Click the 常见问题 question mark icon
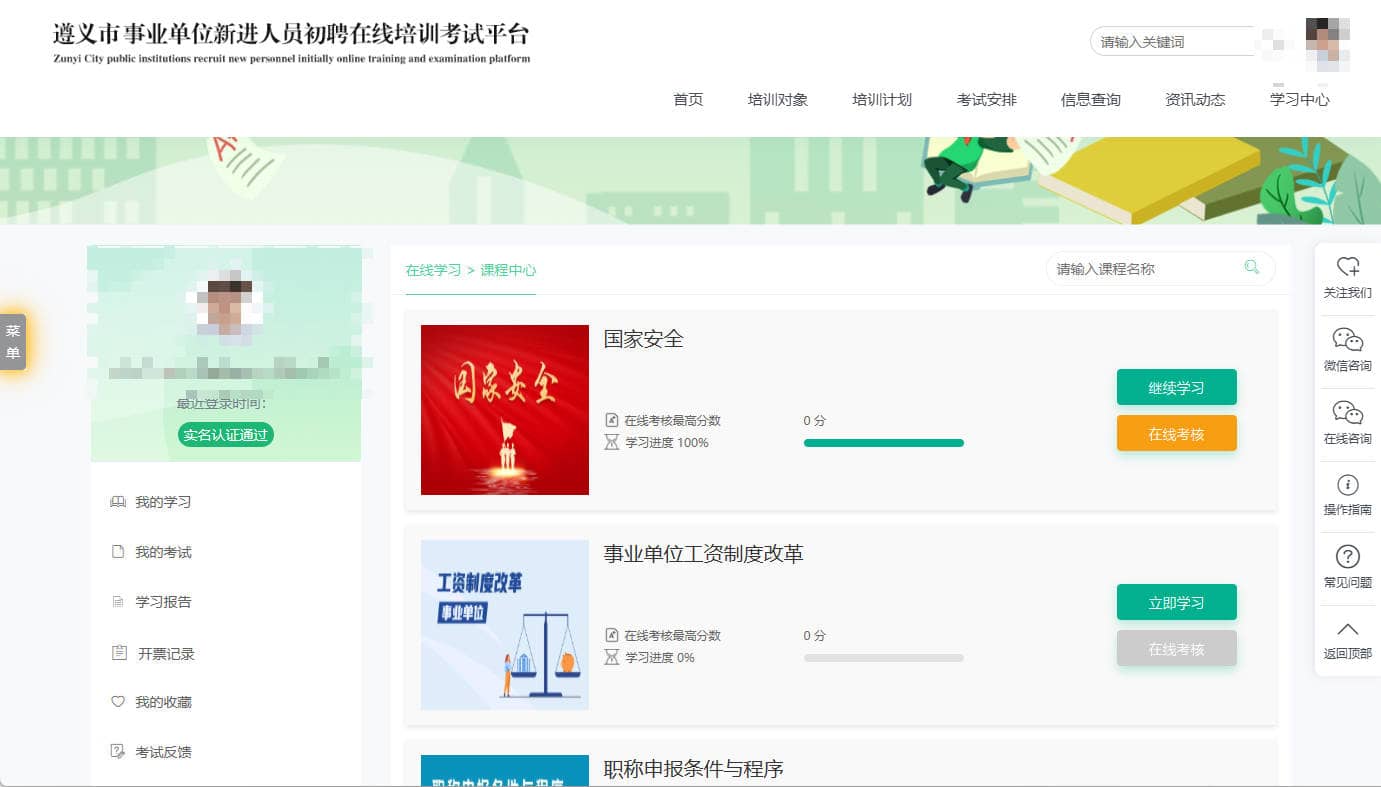 point(1347,557)
